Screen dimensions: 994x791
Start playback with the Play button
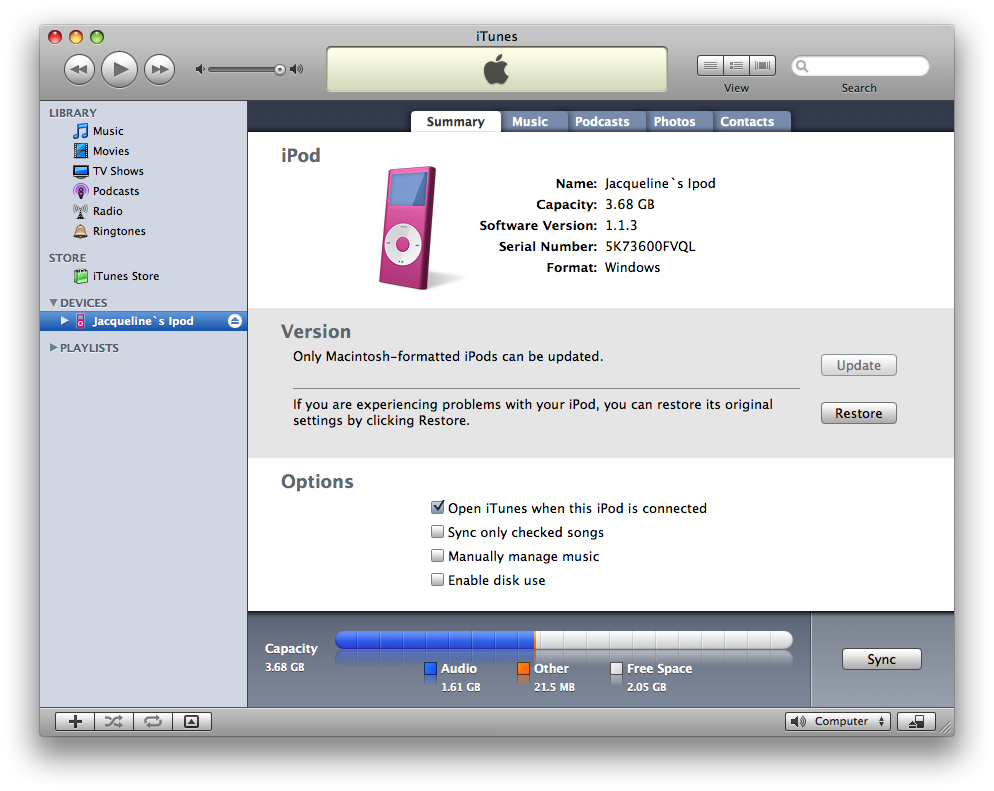pyautogui.click(x=119, y=69)
